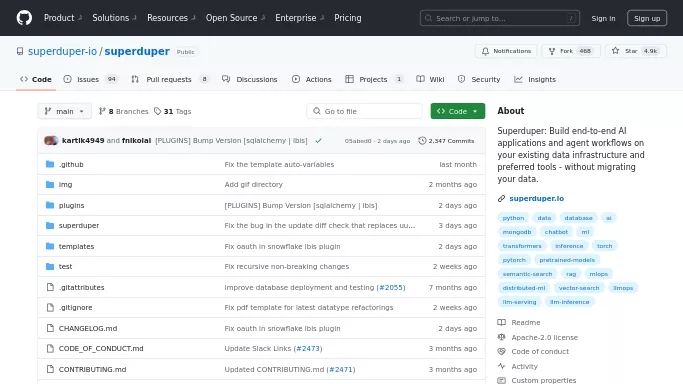This screenshot has width=683, height=384.
Task: Open the Enterprise dropdown menu
Action: coord(300,18)
